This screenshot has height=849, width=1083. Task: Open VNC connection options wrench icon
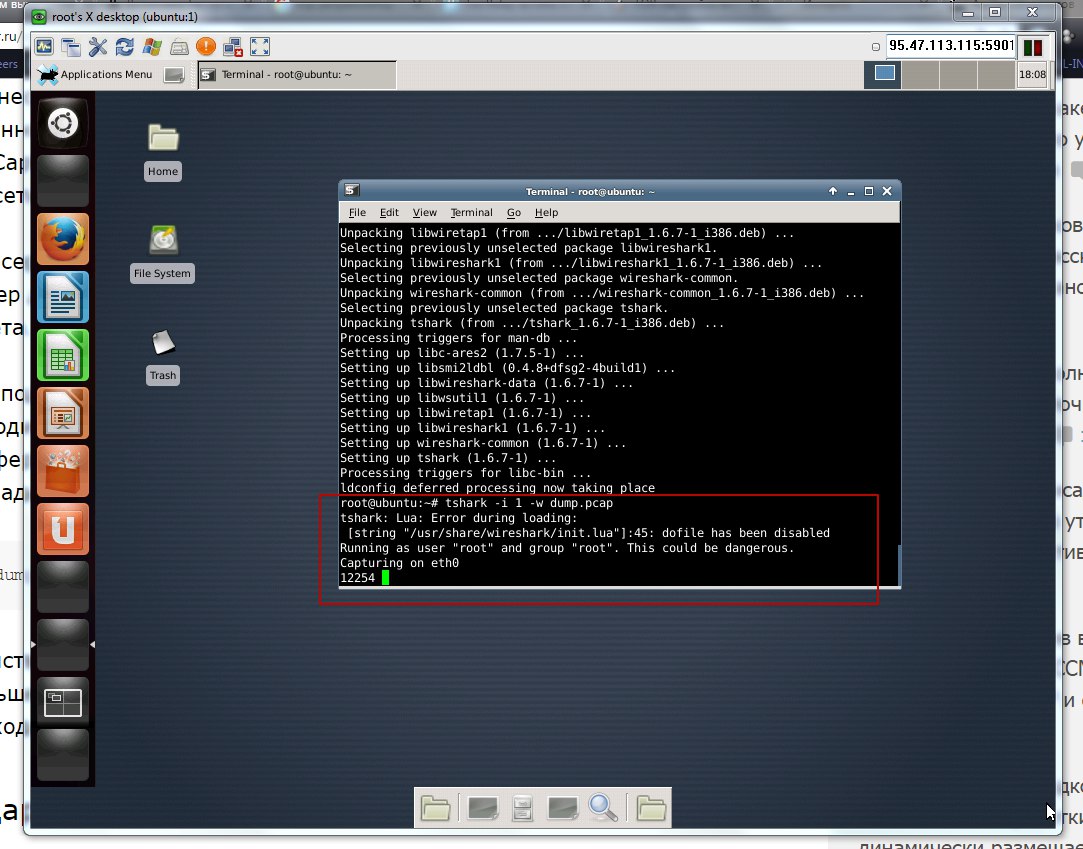[98, 46]
